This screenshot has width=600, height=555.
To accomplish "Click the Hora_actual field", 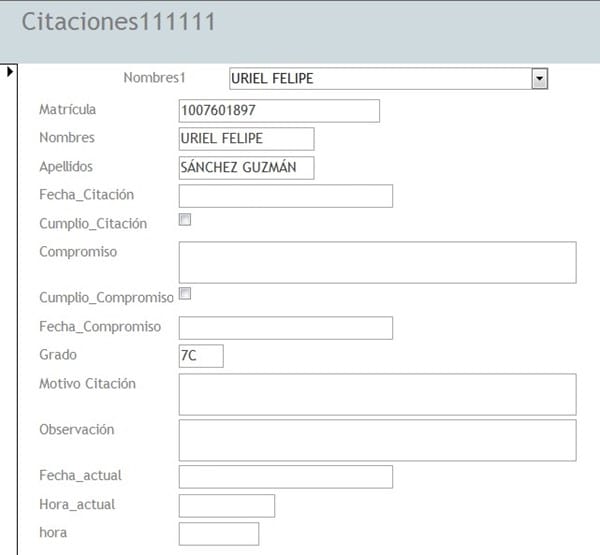I will coord(226,505).
